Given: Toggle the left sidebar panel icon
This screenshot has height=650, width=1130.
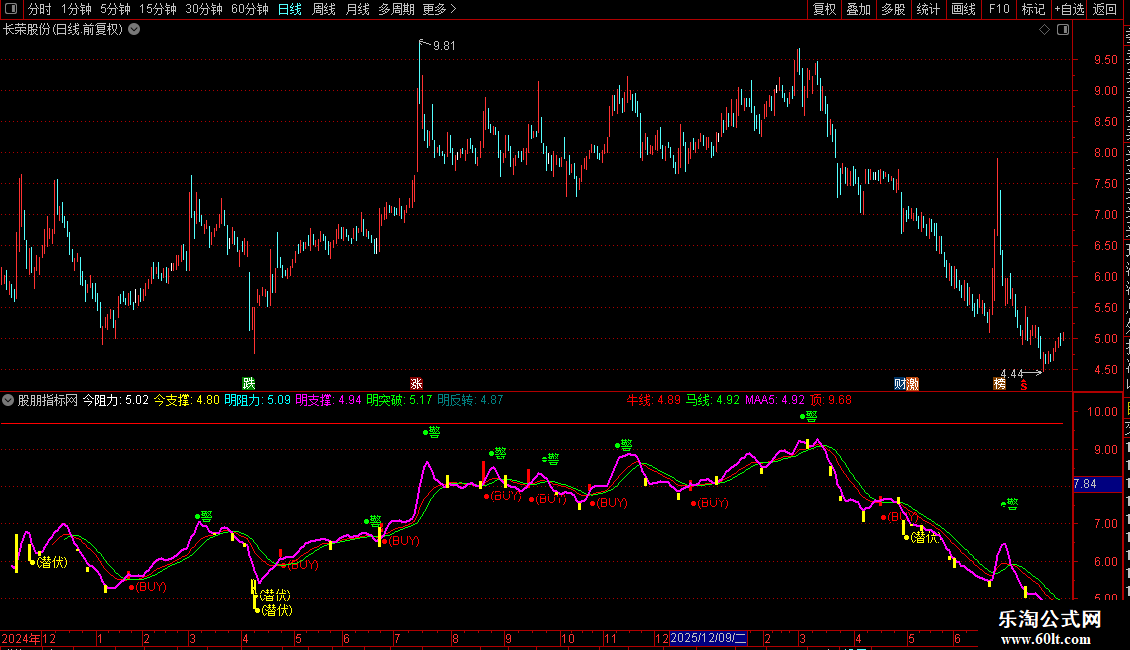Looking at the screenshot, I should [11, 9].
